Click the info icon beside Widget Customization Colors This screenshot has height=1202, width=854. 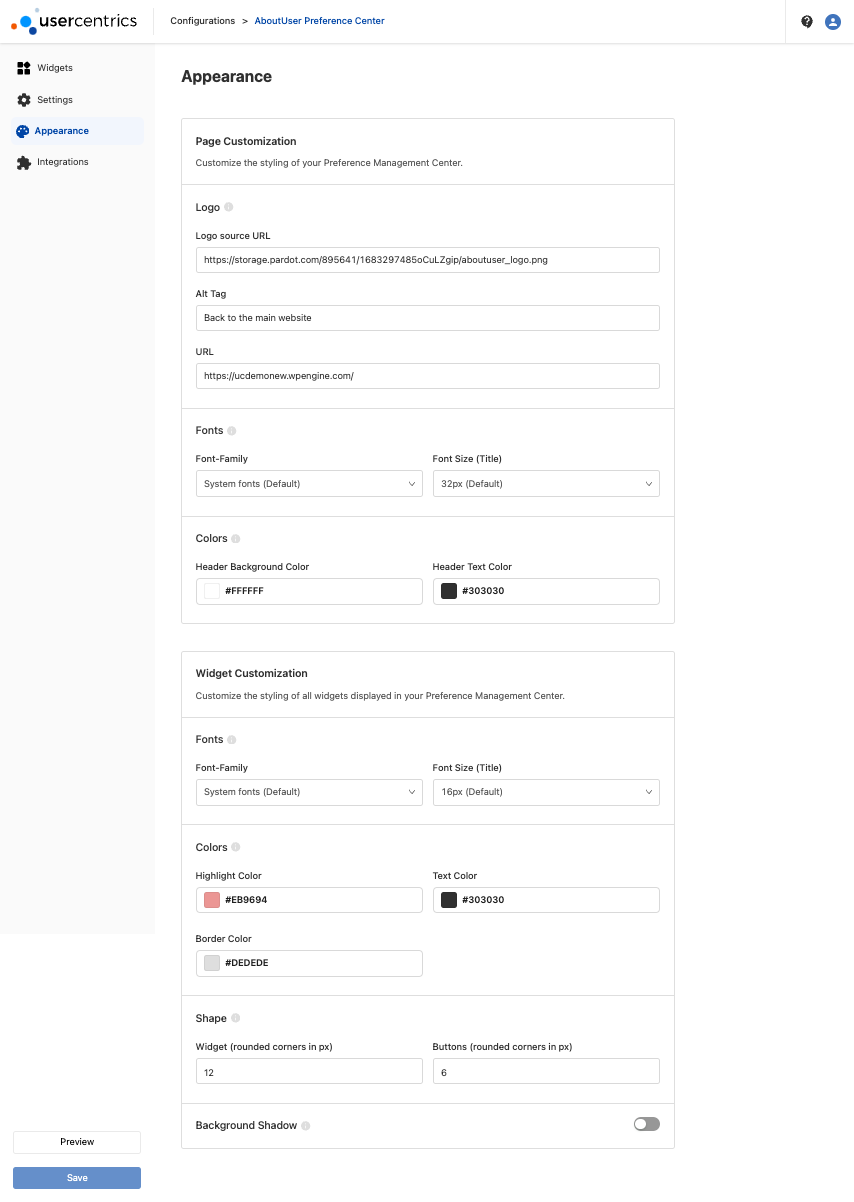pos(236,848)
